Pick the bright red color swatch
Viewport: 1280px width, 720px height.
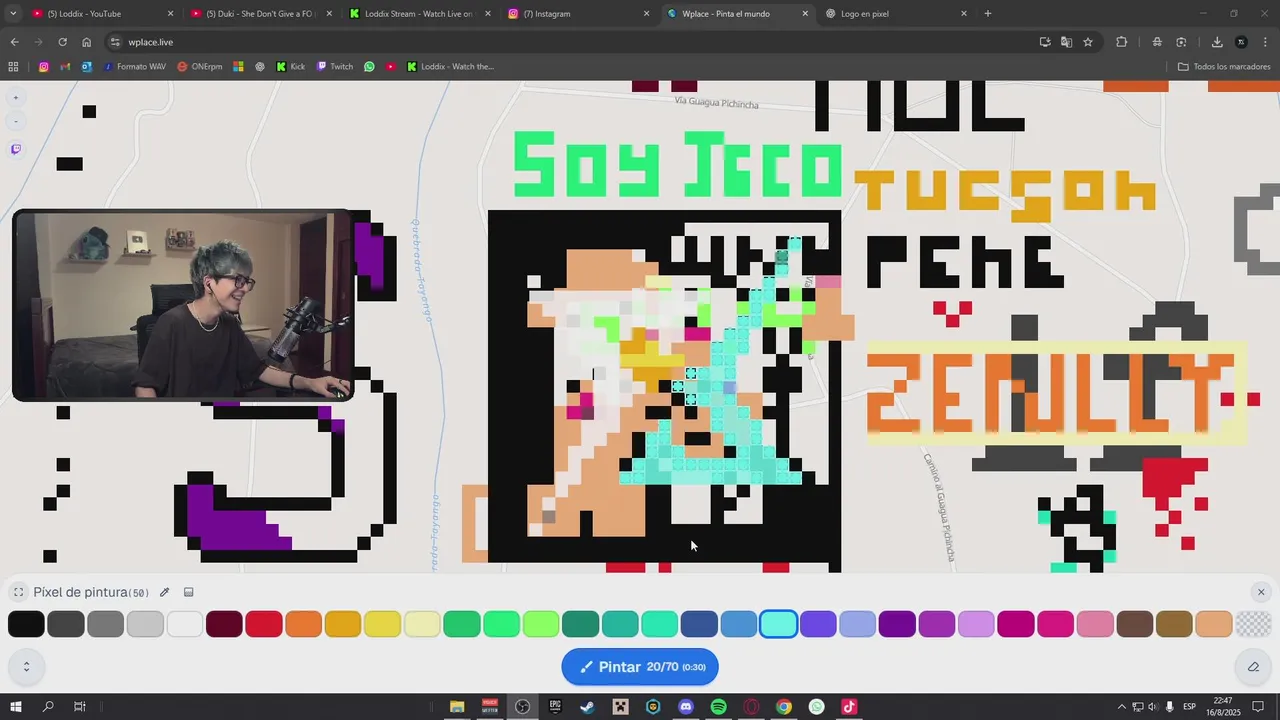click(264, 624)
